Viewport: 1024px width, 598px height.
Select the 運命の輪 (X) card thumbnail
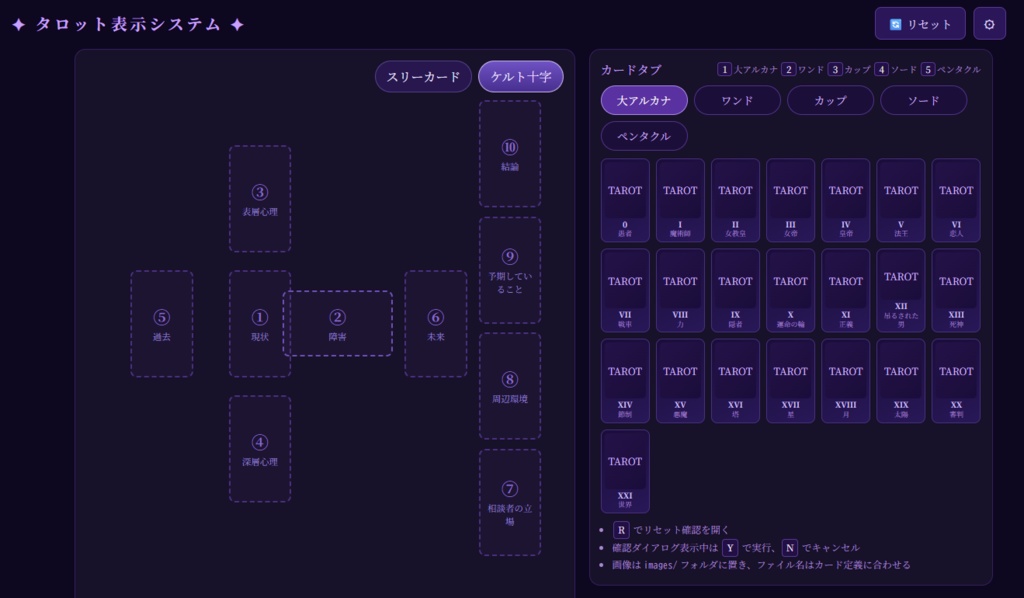[x=790, y=290]
